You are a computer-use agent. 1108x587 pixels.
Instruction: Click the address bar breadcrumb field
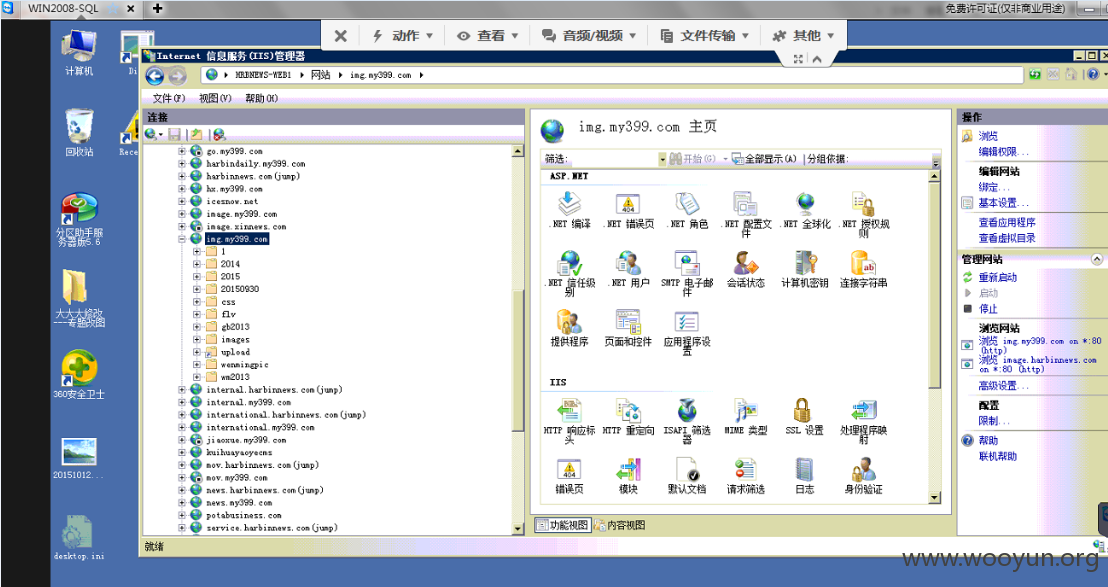click(x=612, y=75)
